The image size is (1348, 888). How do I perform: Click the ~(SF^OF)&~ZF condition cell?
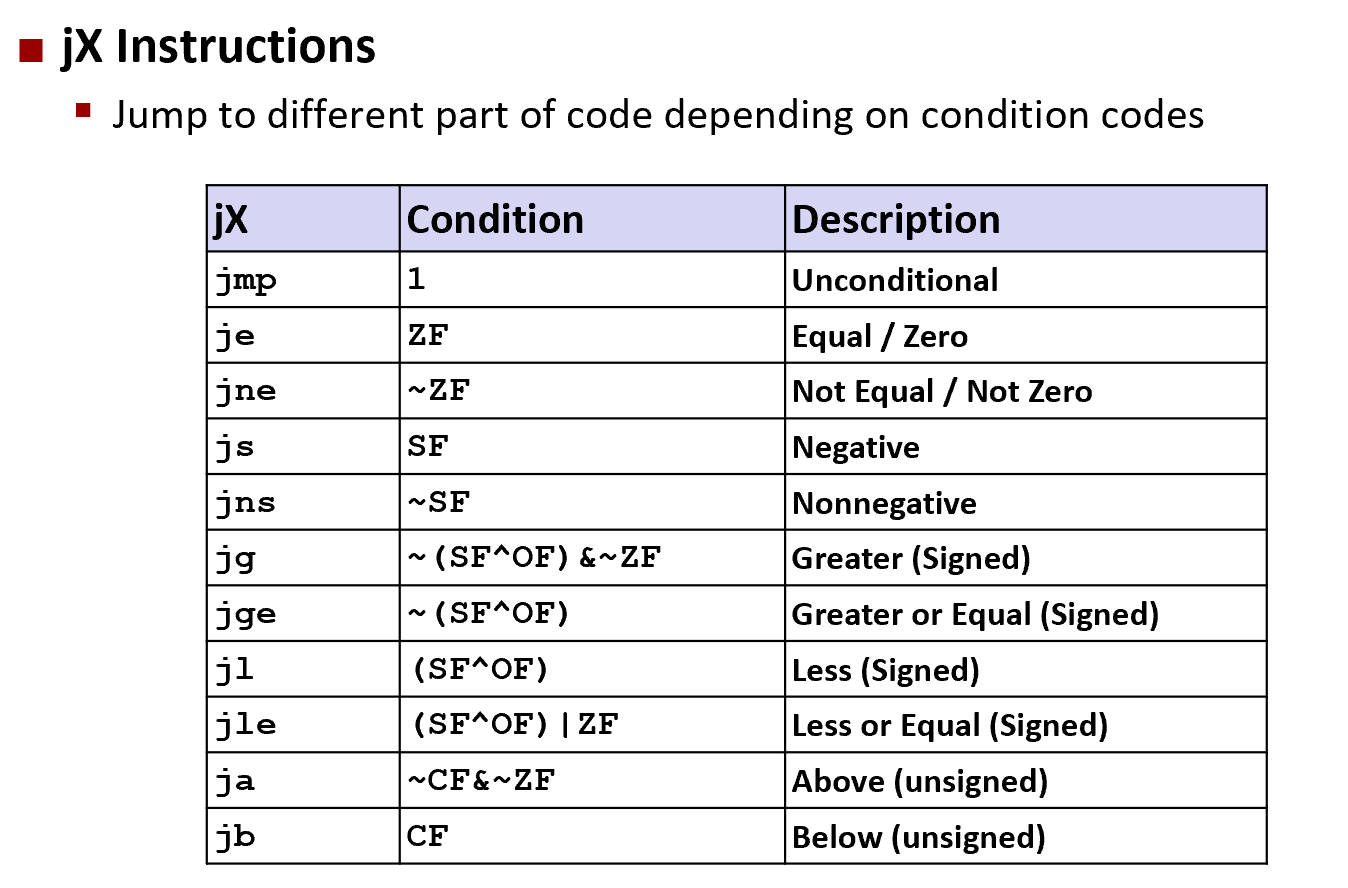(592, 558)
